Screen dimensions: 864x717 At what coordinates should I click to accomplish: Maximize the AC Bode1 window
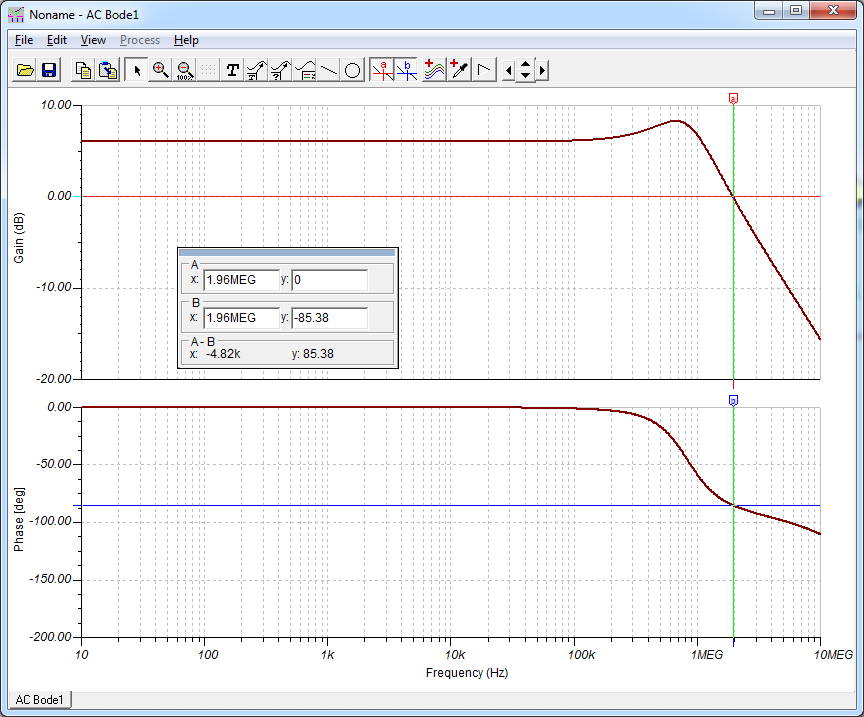tap(796, 10)
